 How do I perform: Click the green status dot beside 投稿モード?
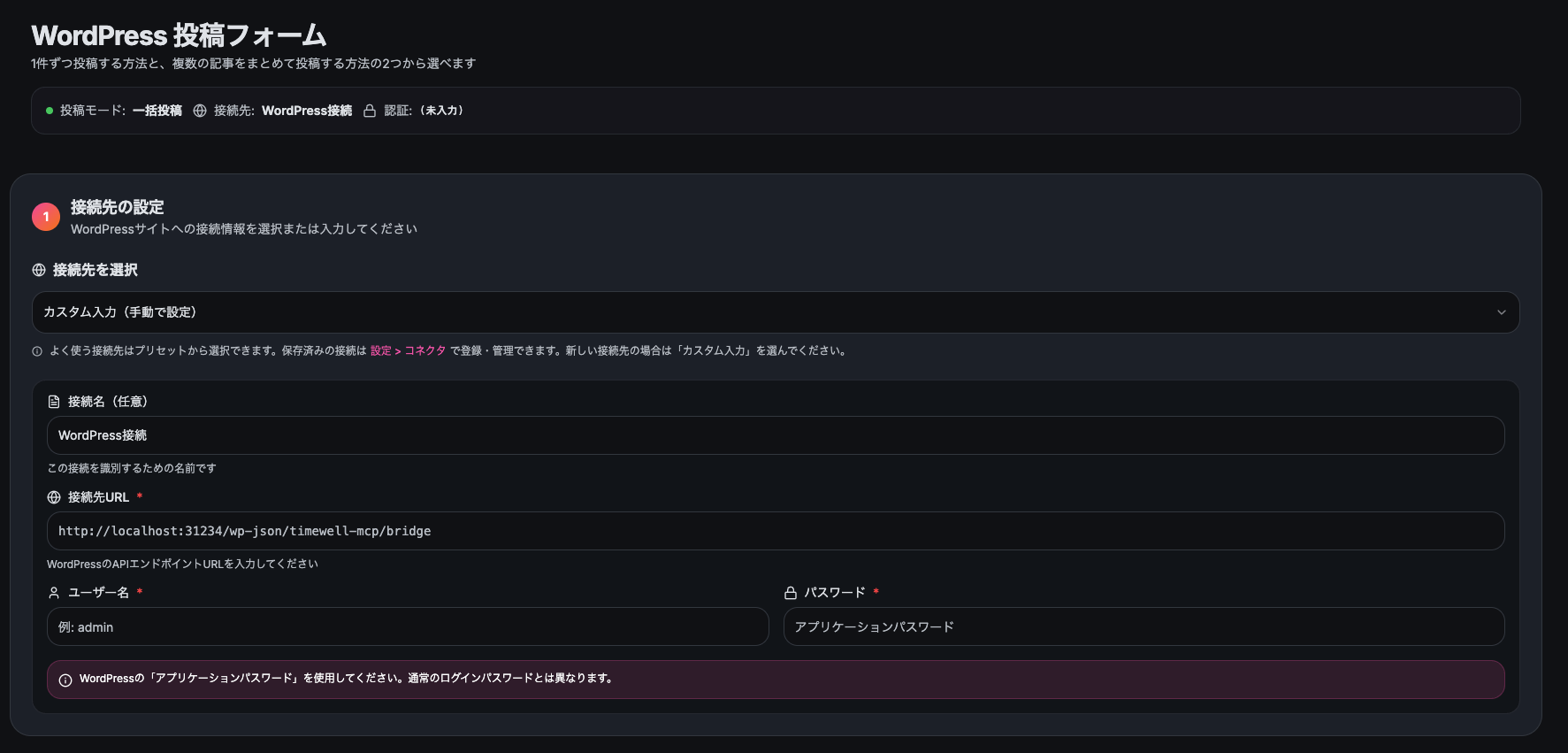click(x=50, y=111)
